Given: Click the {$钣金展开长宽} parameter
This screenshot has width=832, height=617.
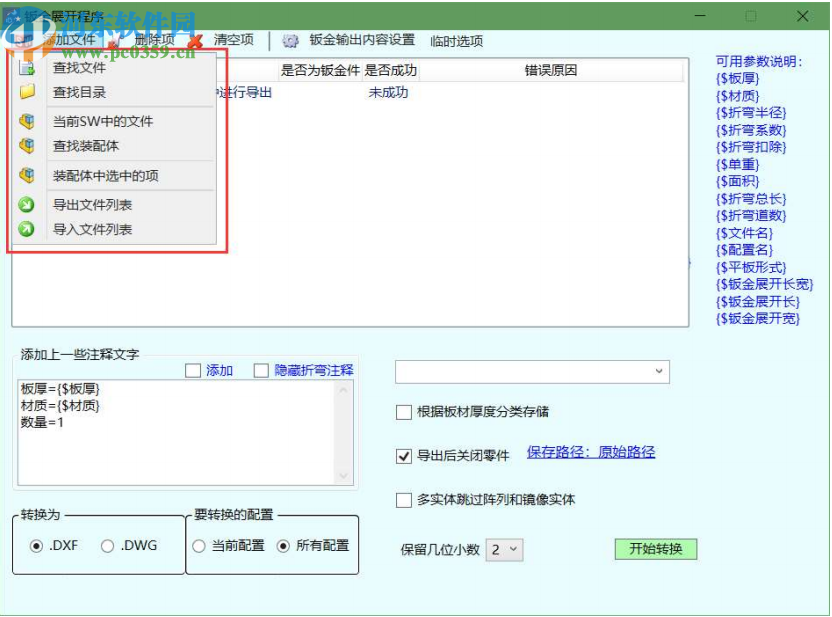Looking at the screenshot, I should pos(764,284).
